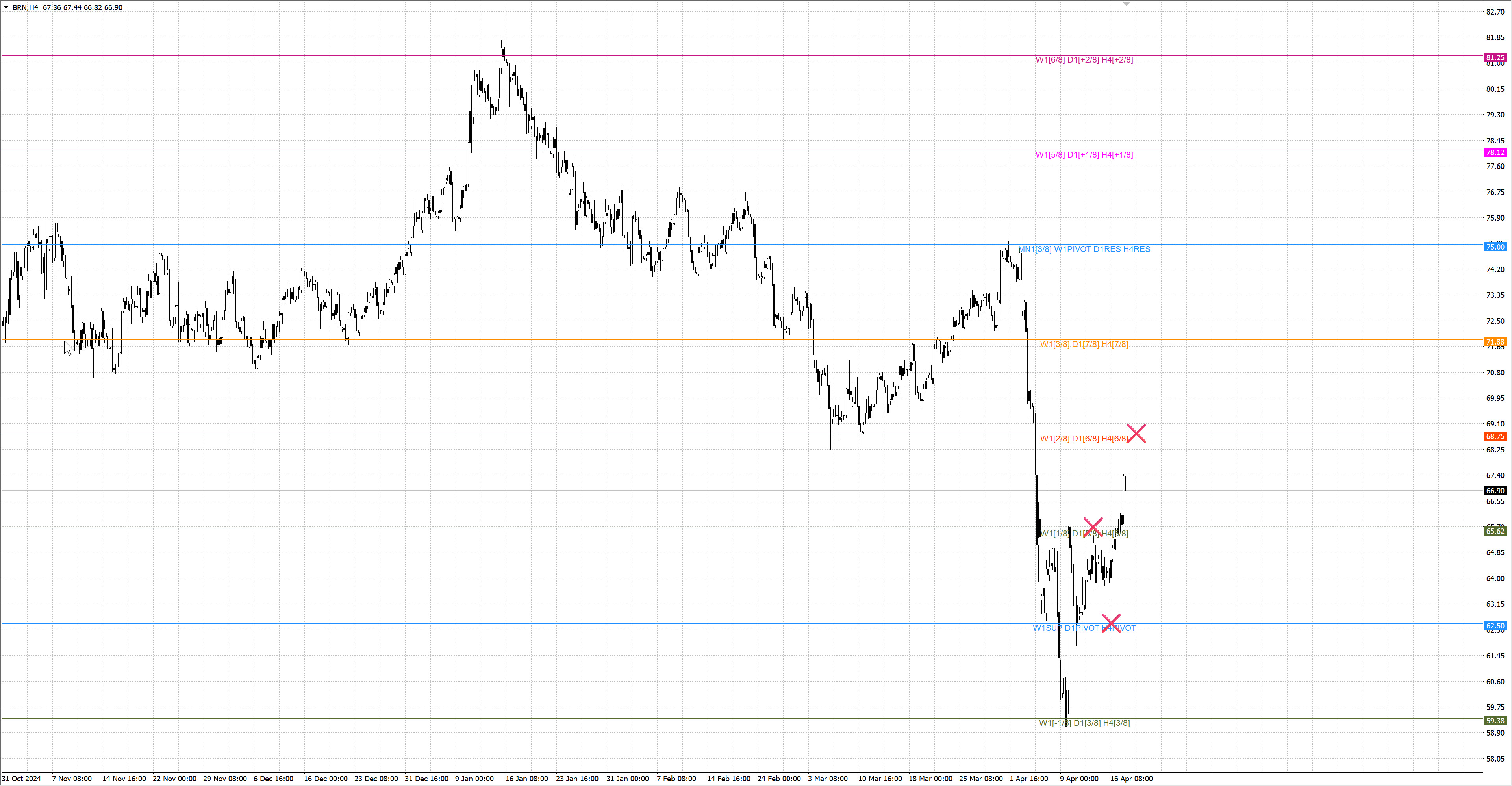Viewport: 1512px width, 786px height.
Task: Click the 9 Jan 00:00 time axis label
Action: [474, 779]
